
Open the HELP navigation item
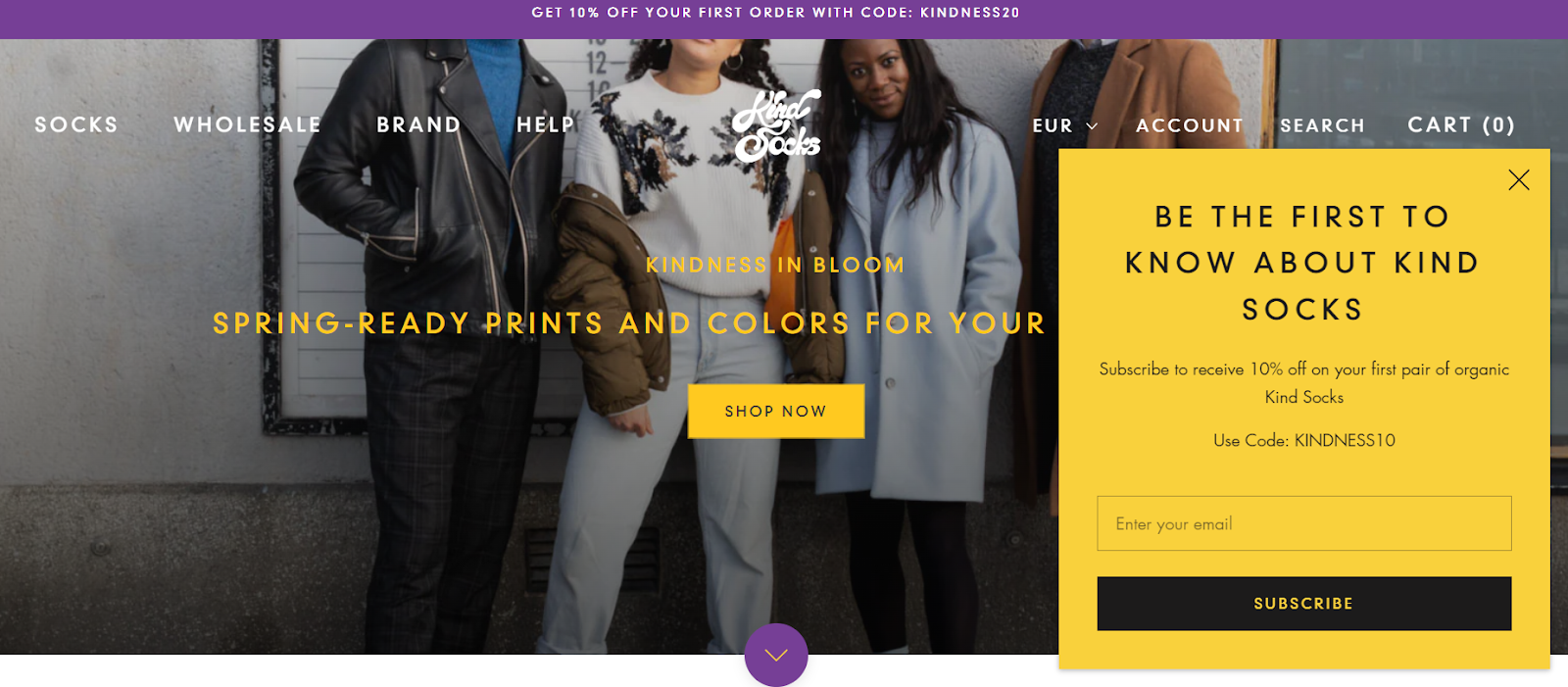coord(546,124)
